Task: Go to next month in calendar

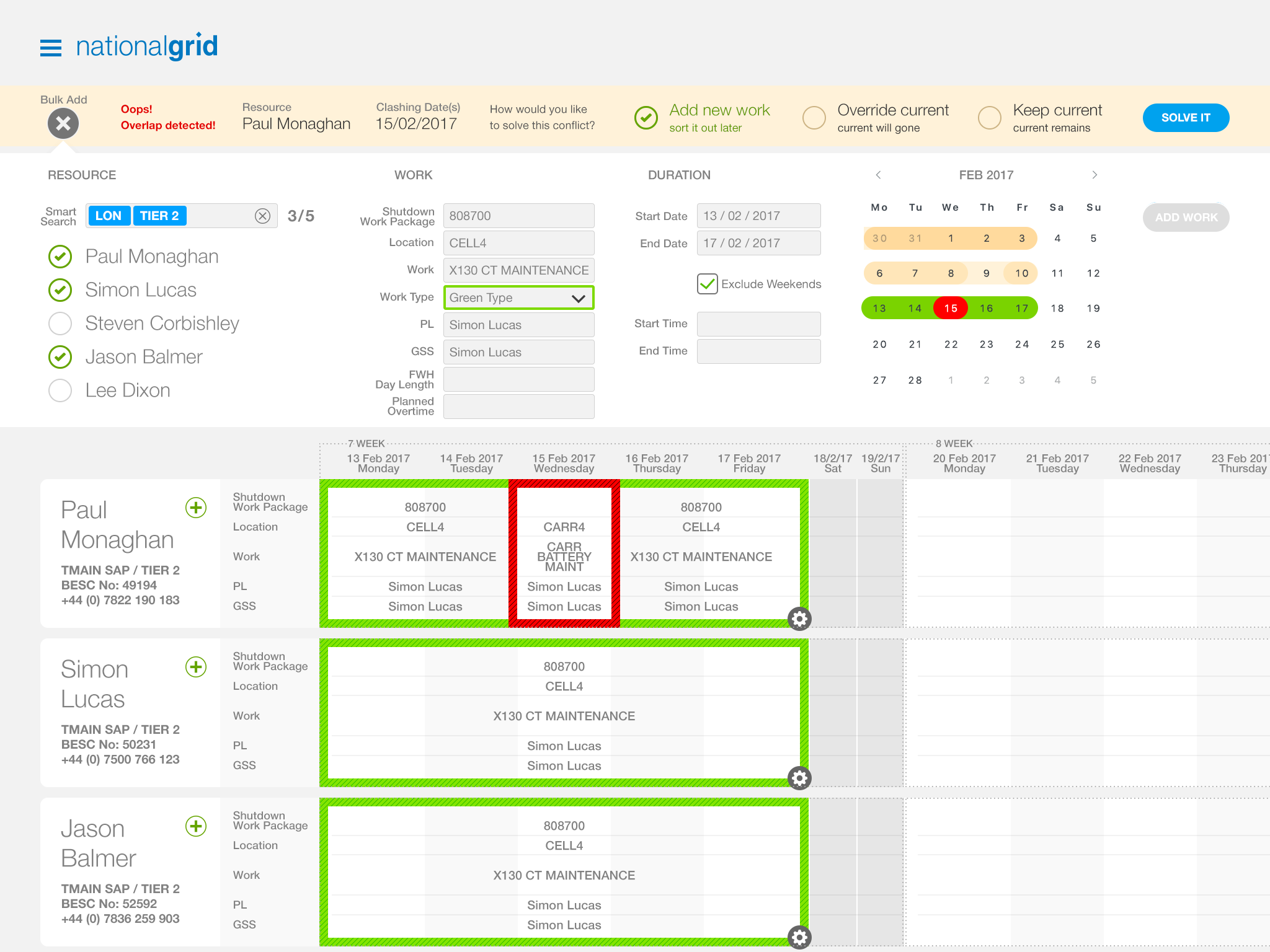Action: pos(1095,175)
